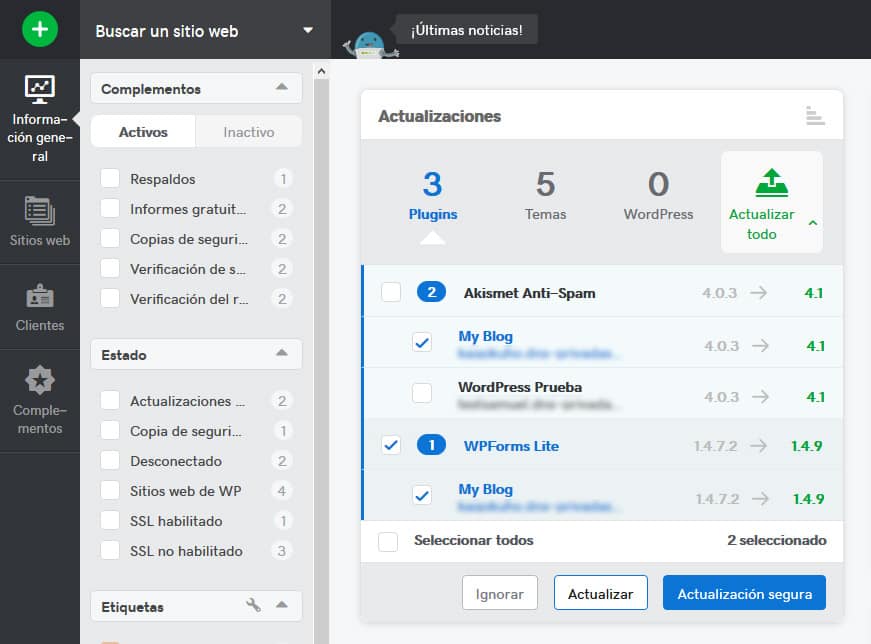Select the Plugins updates tab
The image size is (871, 644).
coord(433,197)
